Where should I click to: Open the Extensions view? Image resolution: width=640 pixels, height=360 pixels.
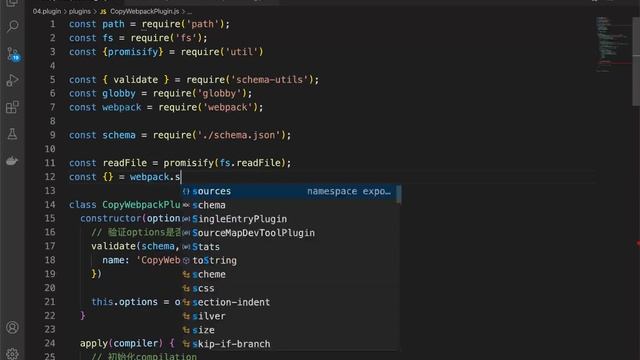(x=13, y=107)
